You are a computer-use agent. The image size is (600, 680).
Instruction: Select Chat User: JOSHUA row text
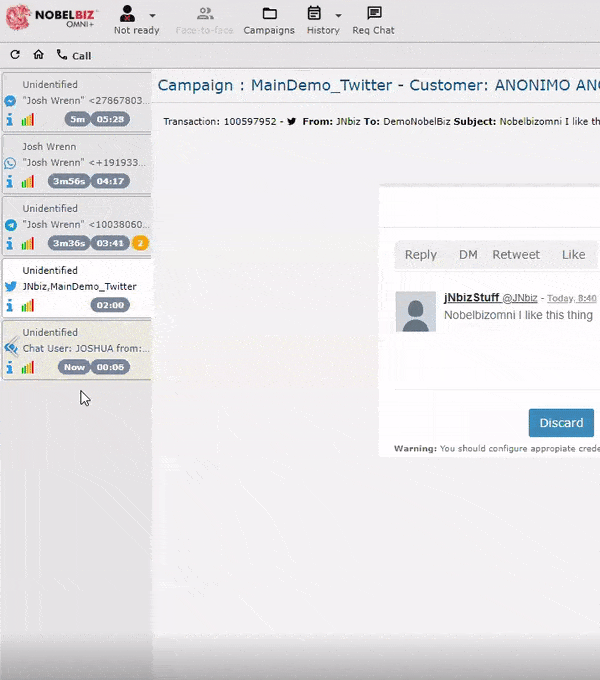86,349
